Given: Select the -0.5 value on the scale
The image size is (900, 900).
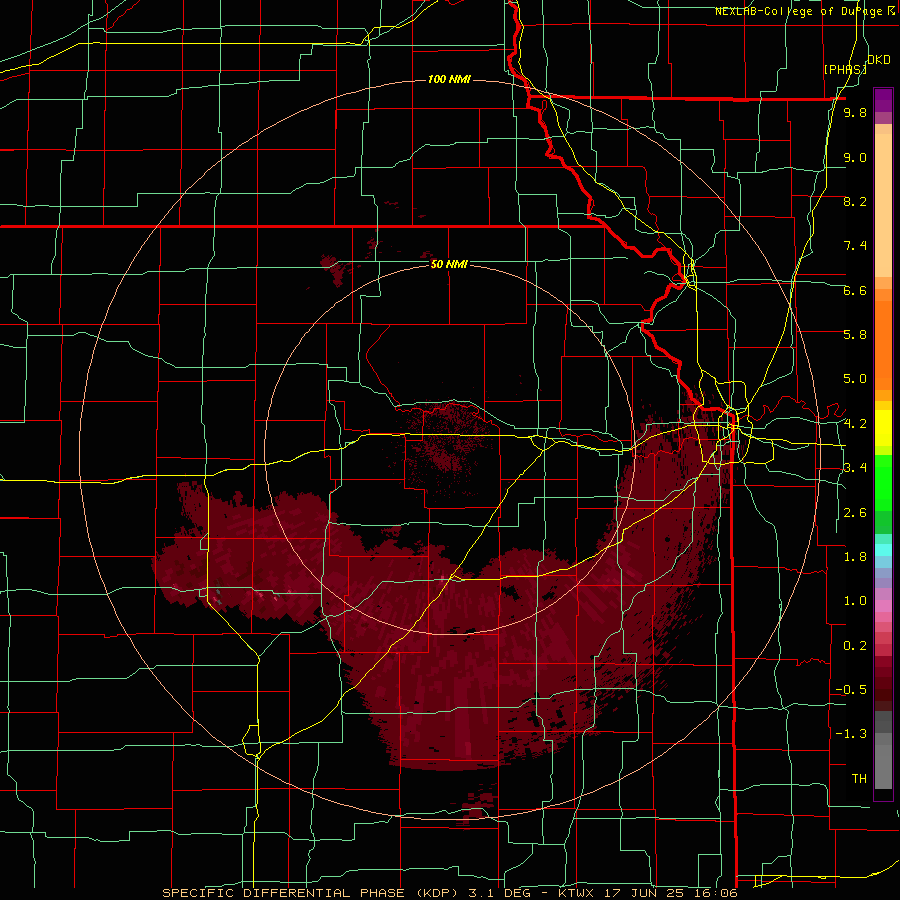Looking at the screenshot, I should coord(851,690).
